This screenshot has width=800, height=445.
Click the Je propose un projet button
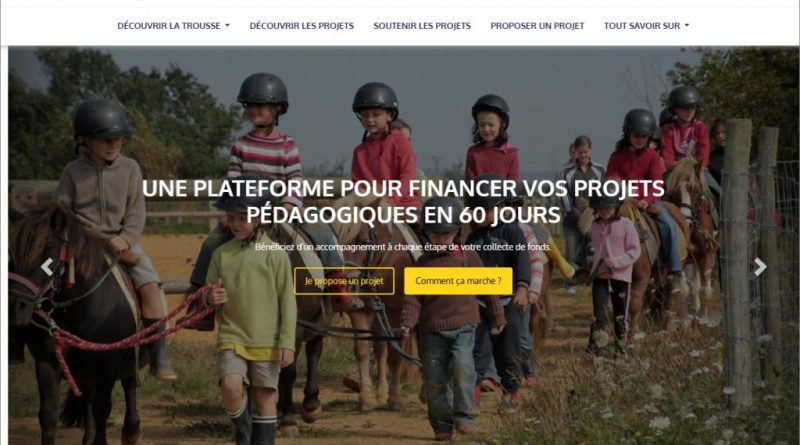[344, 281]
